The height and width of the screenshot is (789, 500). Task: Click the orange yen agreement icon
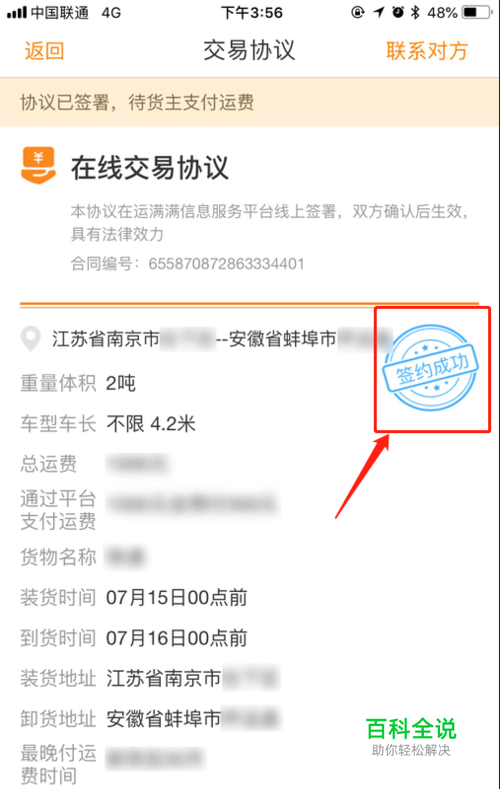pos(38,166)
